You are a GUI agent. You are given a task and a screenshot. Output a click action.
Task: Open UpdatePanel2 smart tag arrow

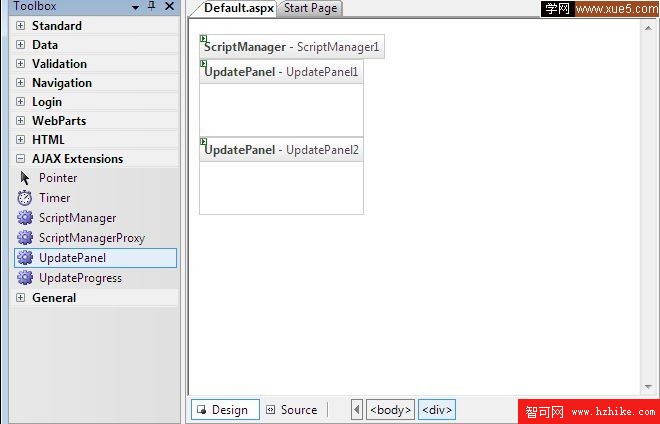click(203, 141)
